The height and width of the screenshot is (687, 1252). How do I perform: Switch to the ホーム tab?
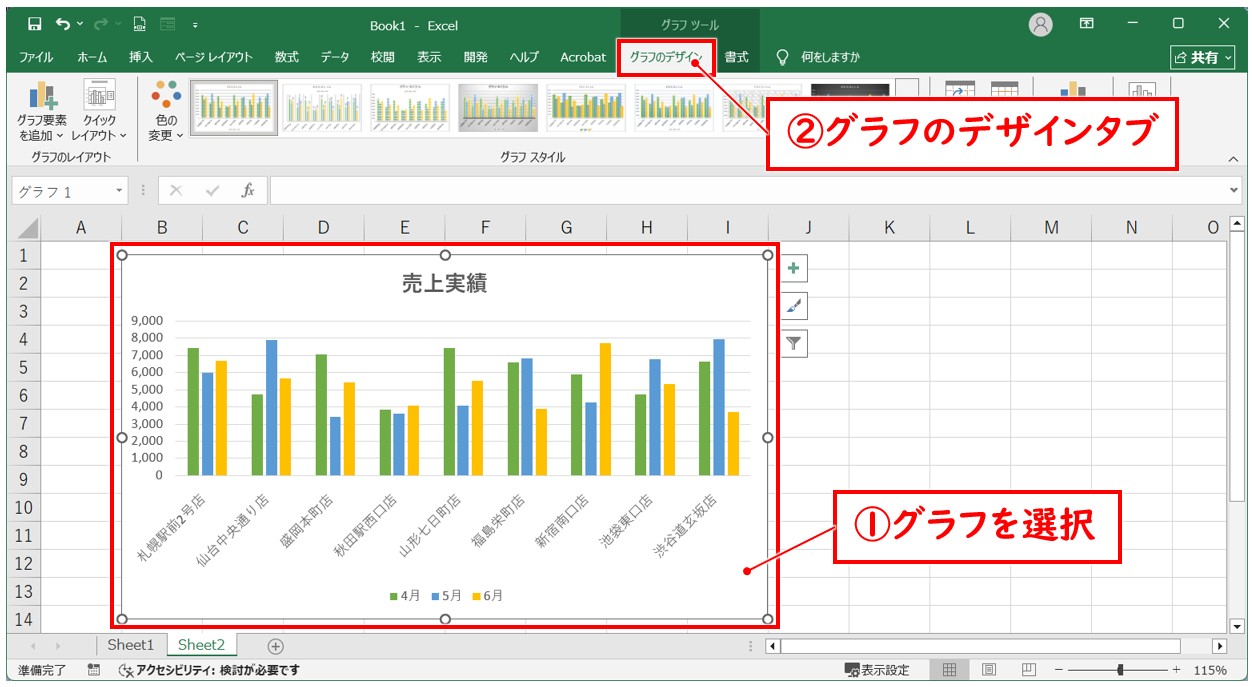[92, 57]
